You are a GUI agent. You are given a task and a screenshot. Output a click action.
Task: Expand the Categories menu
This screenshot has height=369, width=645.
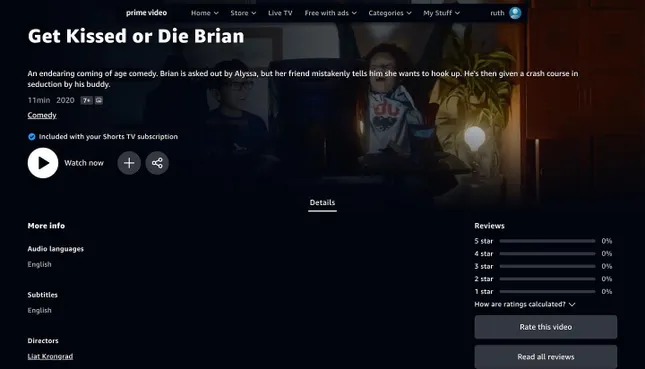tap(390, 13)
